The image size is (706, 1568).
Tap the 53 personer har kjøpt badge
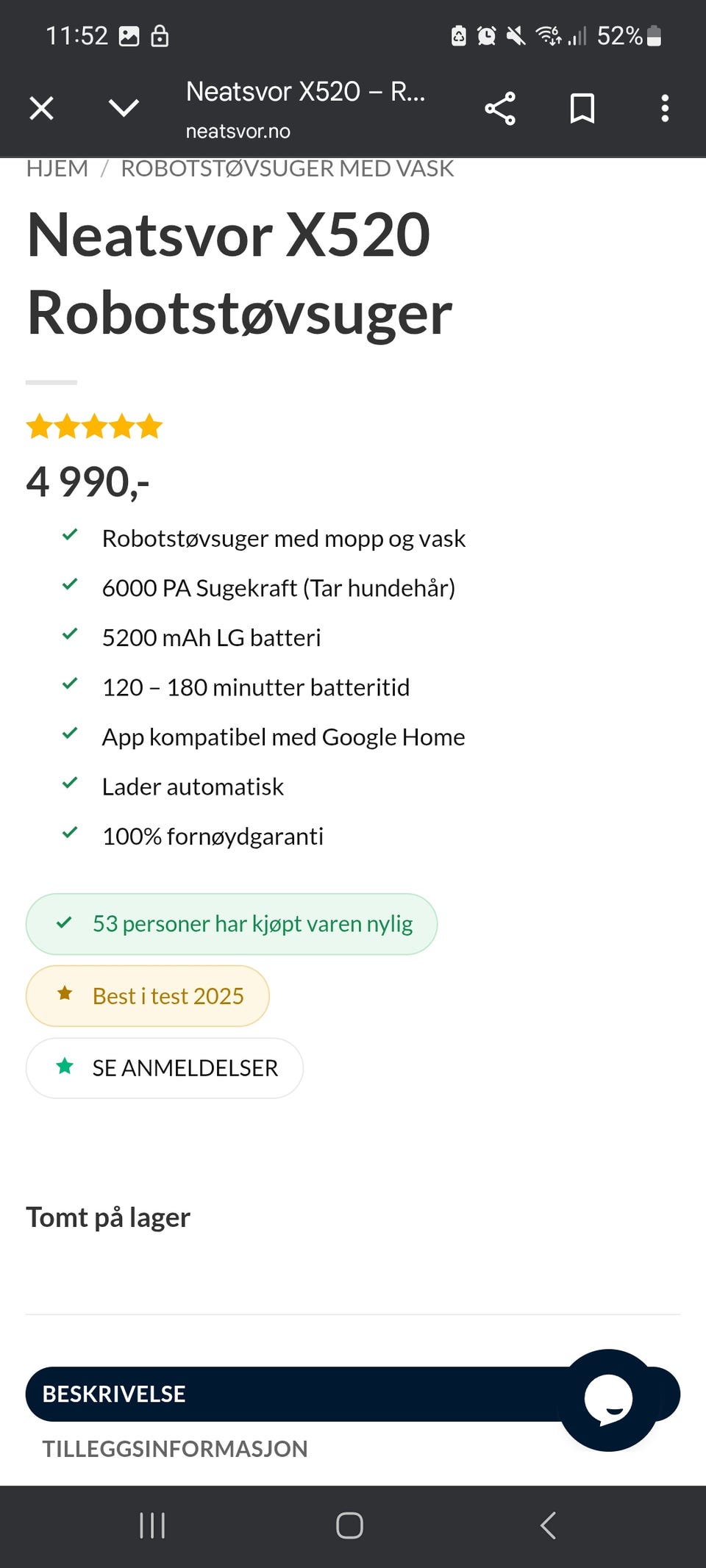point(232,924)
